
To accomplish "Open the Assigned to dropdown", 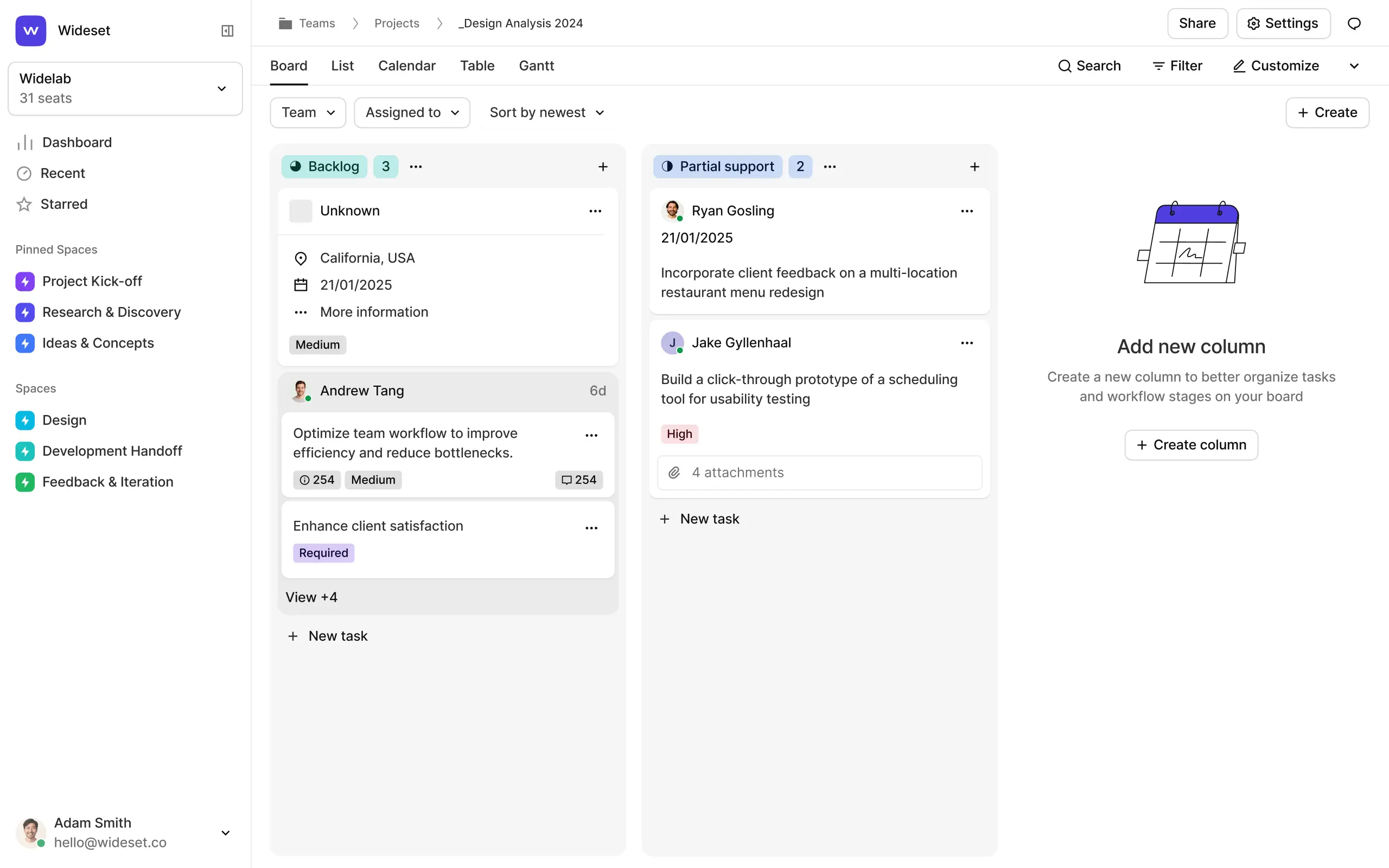I will tap(411, 112).
